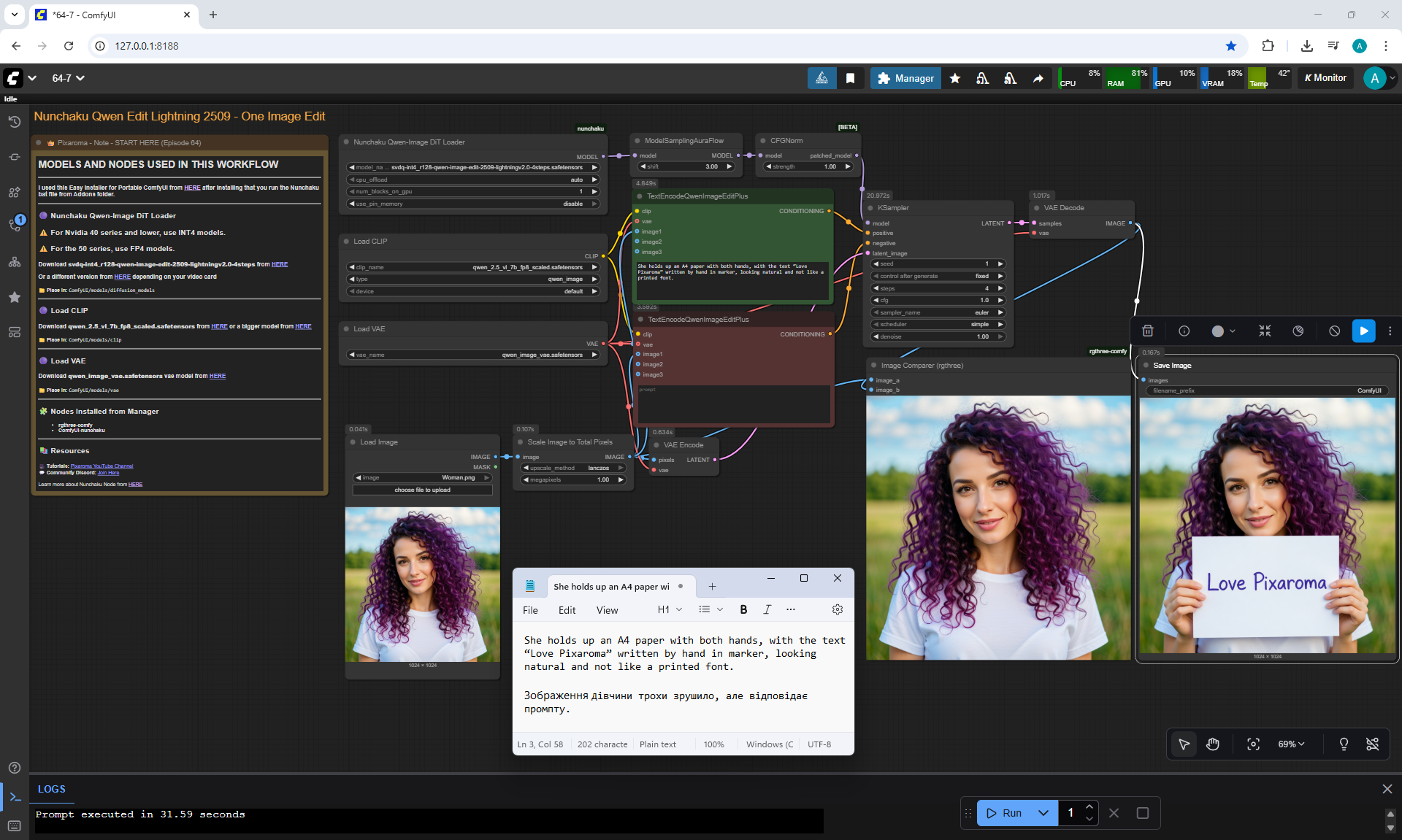Click the bookmark icon in top toolbar
This screenshot has width=1402, height=840.
(850, 78)
